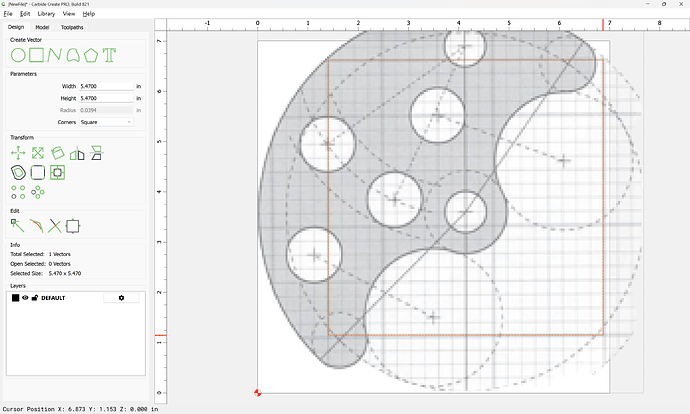690x414 pixels.
Task: Click the bounding-box edit icon
Action: (x=73, y=226)
